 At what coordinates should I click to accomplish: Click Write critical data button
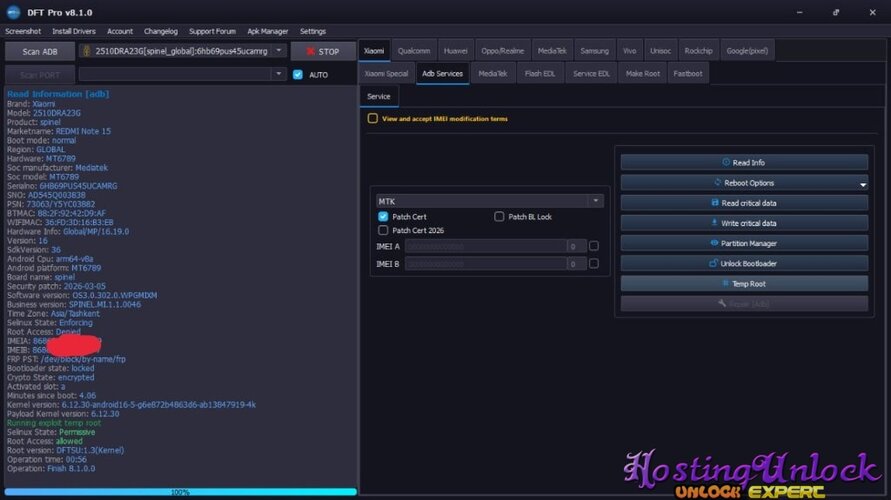[x=744, y=223]
